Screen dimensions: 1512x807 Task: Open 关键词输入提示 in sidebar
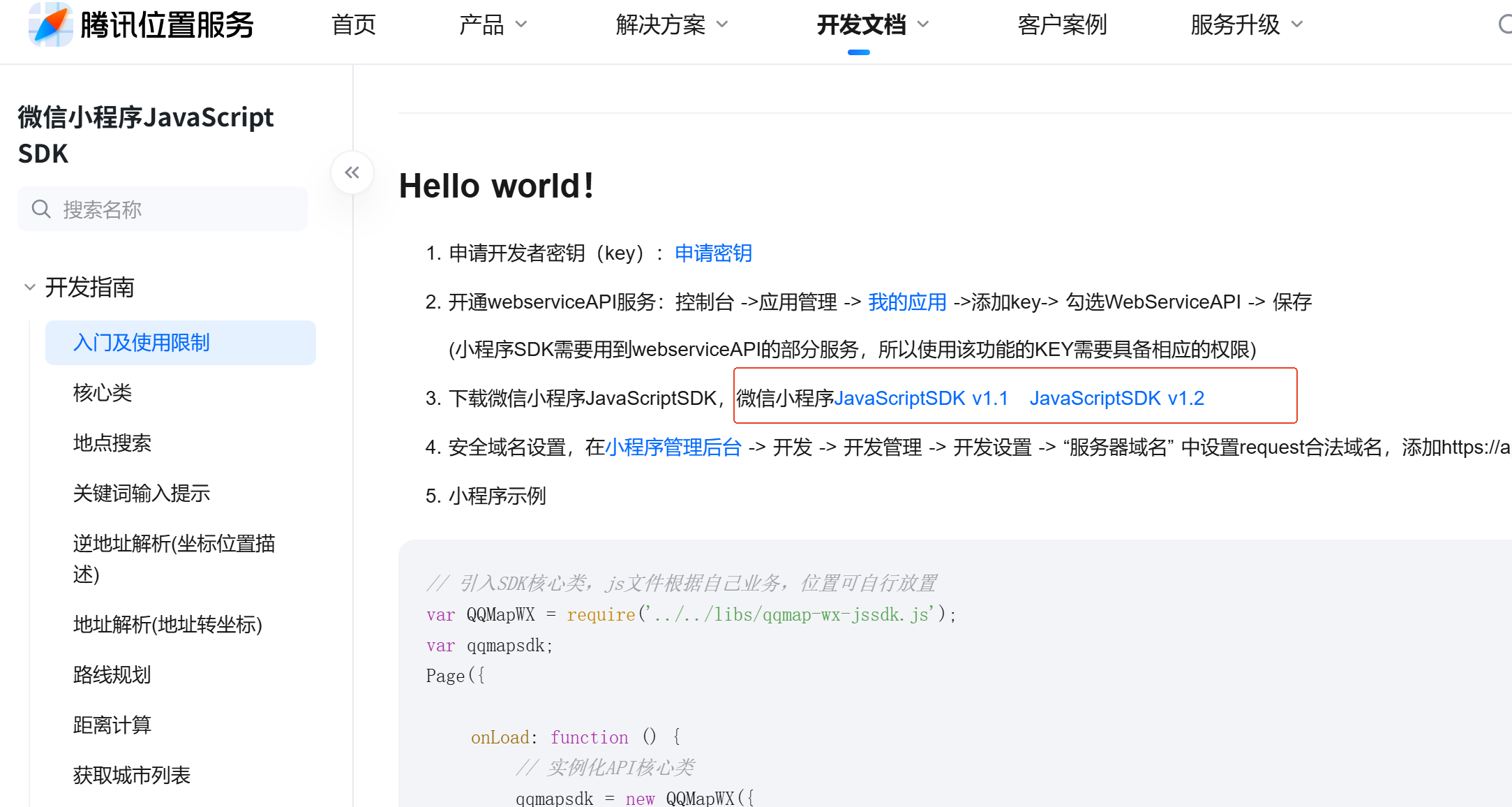click(x=142, y=494)
